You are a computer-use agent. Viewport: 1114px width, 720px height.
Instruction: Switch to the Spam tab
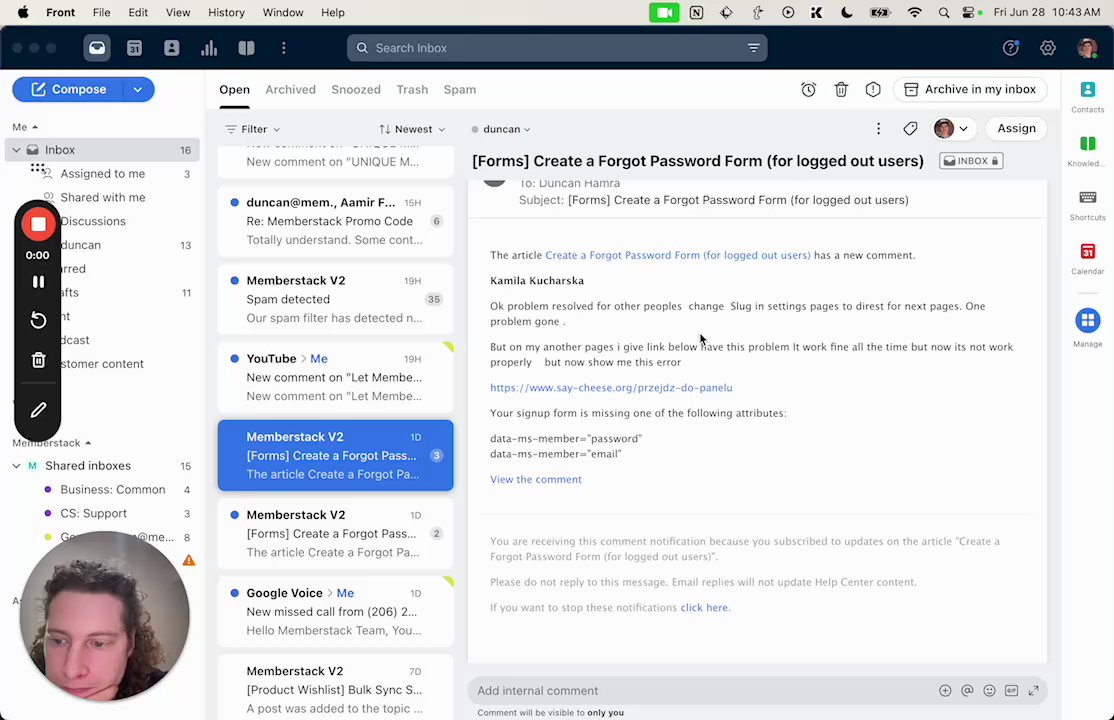pyautogui.click(x=460, y=90)
